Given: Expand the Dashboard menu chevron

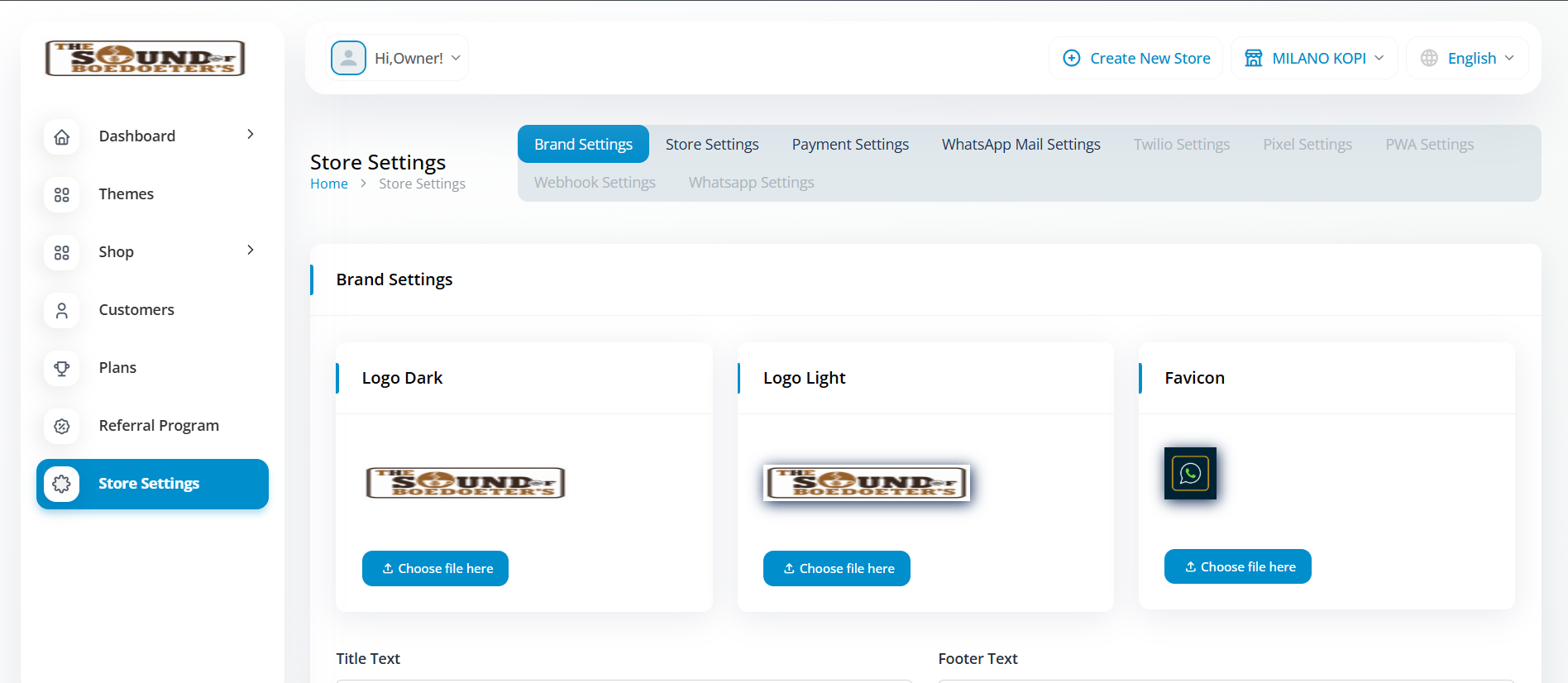Looking at the screenshot, I should point(251,134).
